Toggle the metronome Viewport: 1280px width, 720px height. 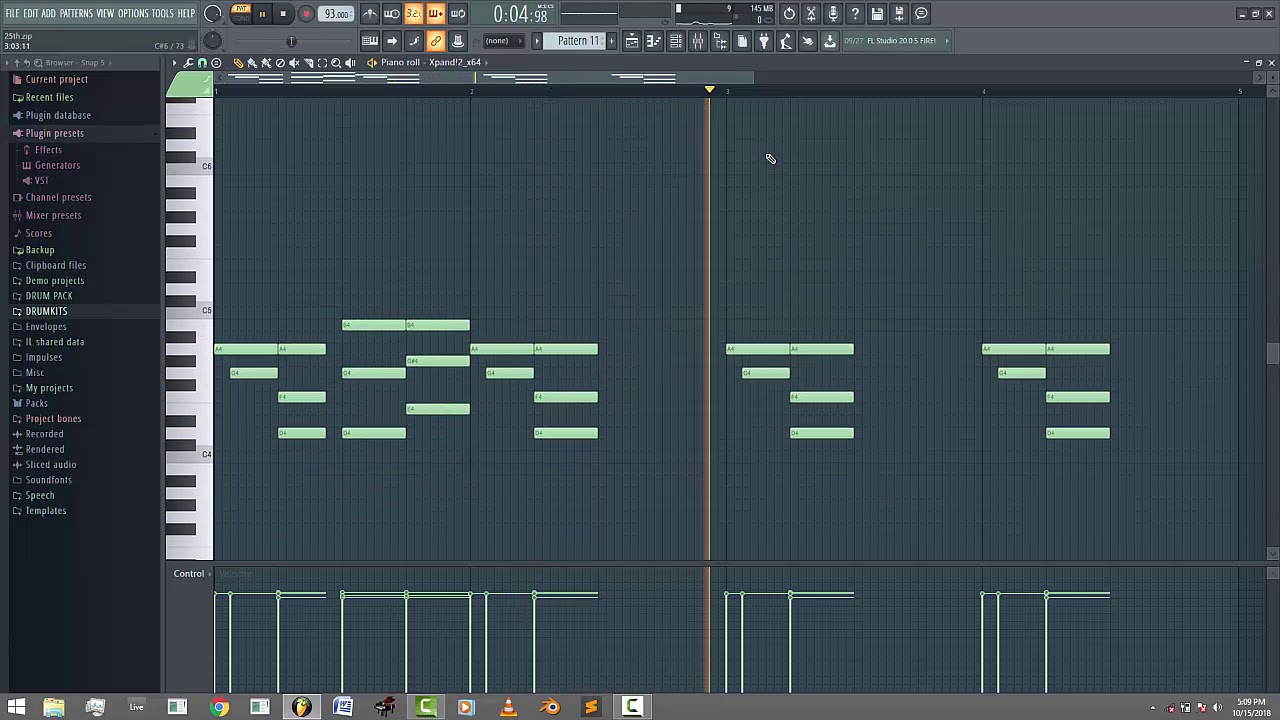[x=370, y=13]
